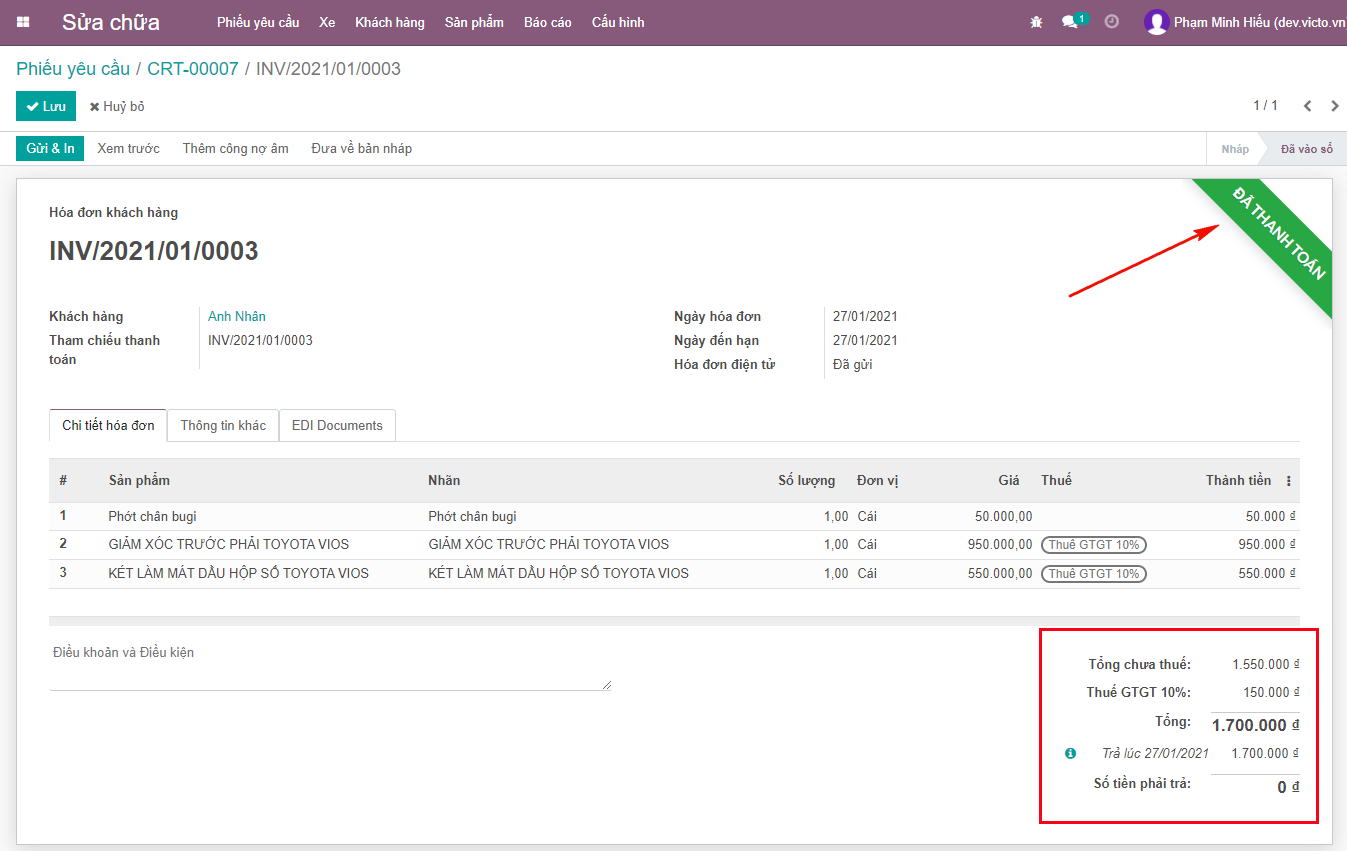Click the total amount 1.700.000 đ
This screenshot has width=1347, height=851.
[x=1255, y=725]
